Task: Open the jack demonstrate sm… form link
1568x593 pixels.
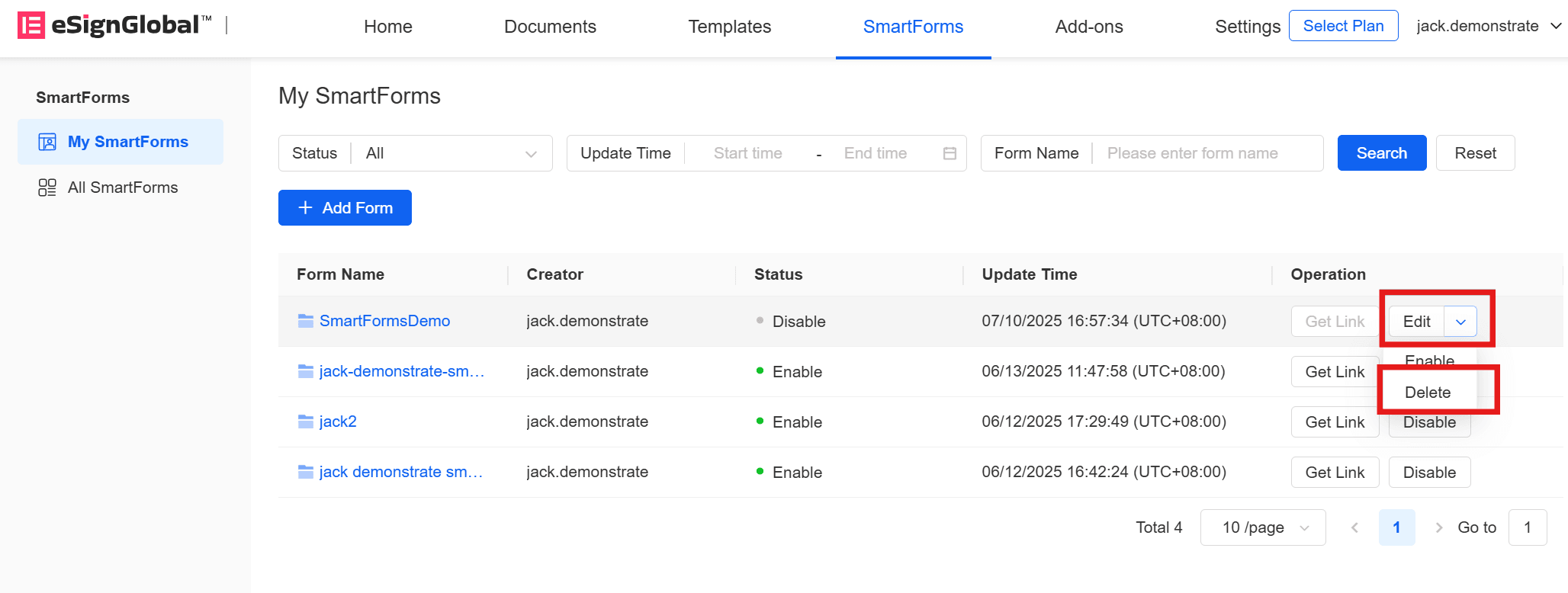Action: pyautogui.click(x=401, y=472)
